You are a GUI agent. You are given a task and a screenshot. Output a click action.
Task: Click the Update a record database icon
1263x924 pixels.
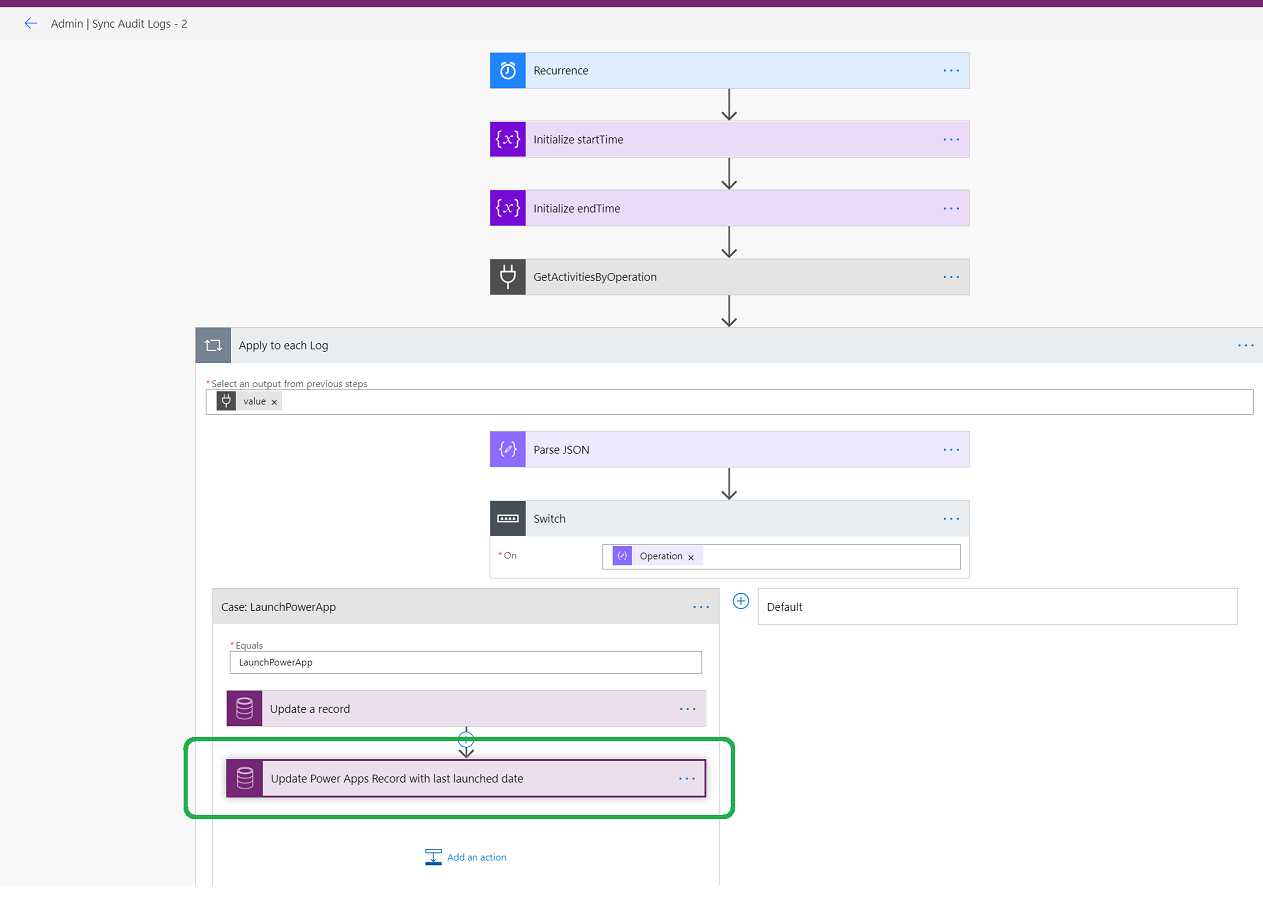[x=243, y=708]
